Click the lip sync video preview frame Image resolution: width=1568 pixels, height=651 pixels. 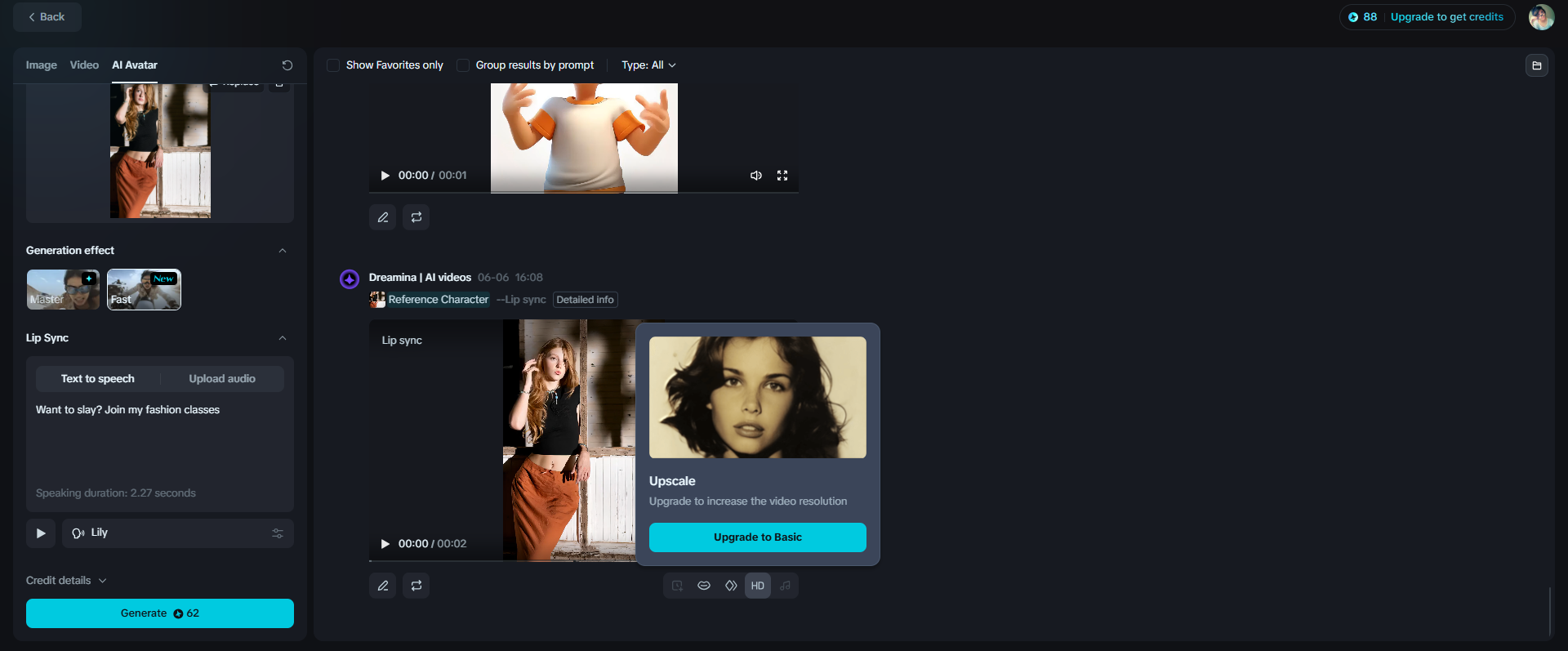[x=569, y=440]
